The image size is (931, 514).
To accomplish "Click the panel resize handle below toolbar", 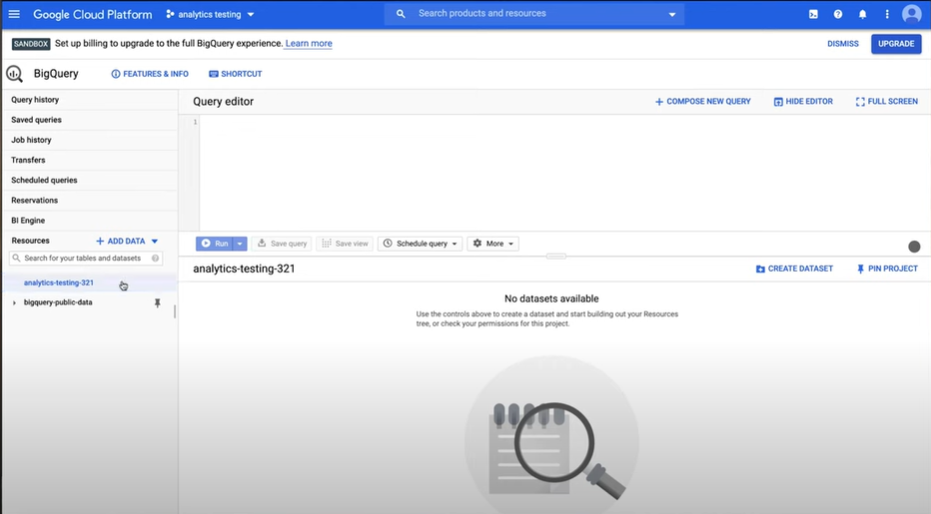I will 556,256.
